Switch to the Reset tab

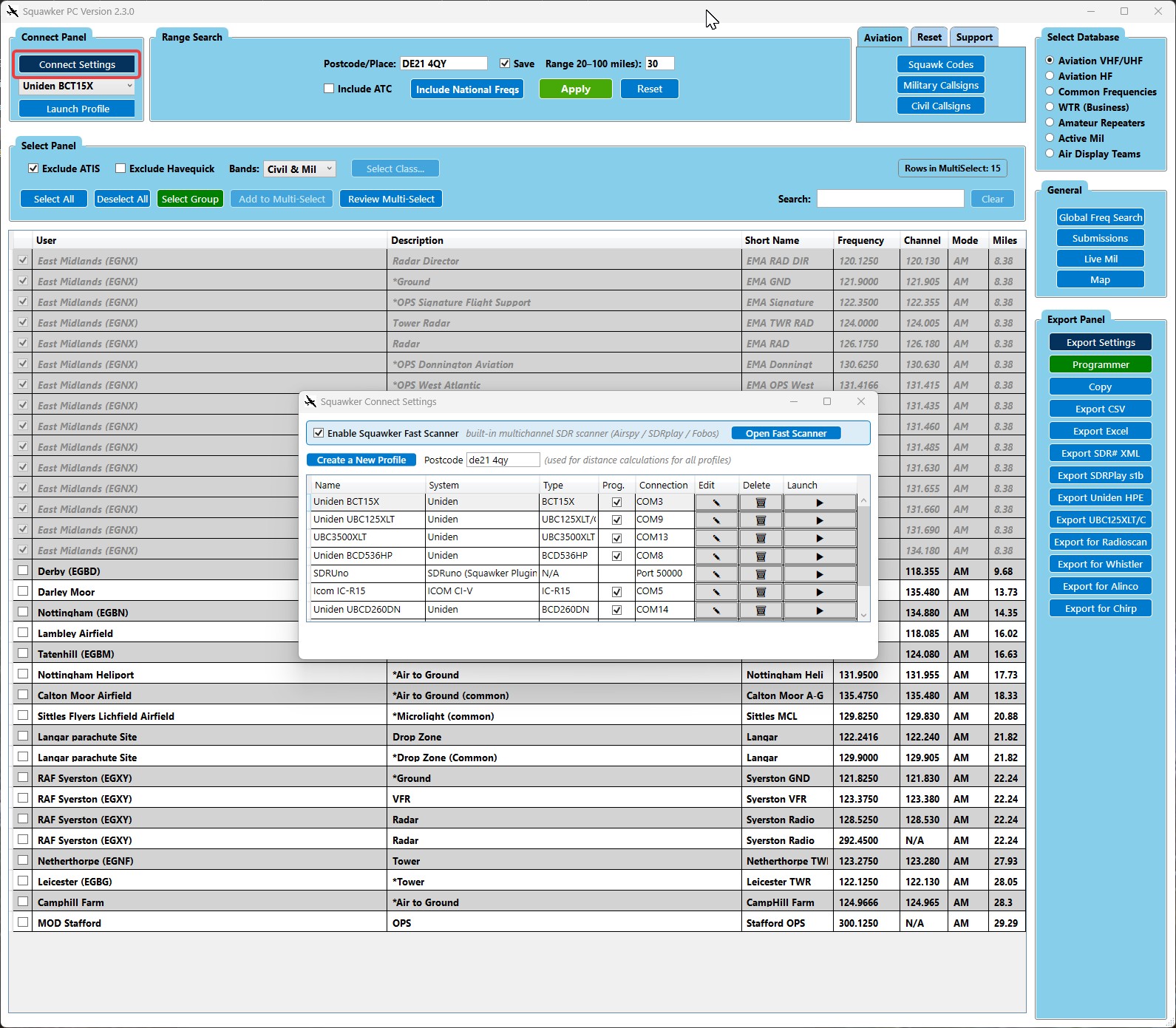929,38
